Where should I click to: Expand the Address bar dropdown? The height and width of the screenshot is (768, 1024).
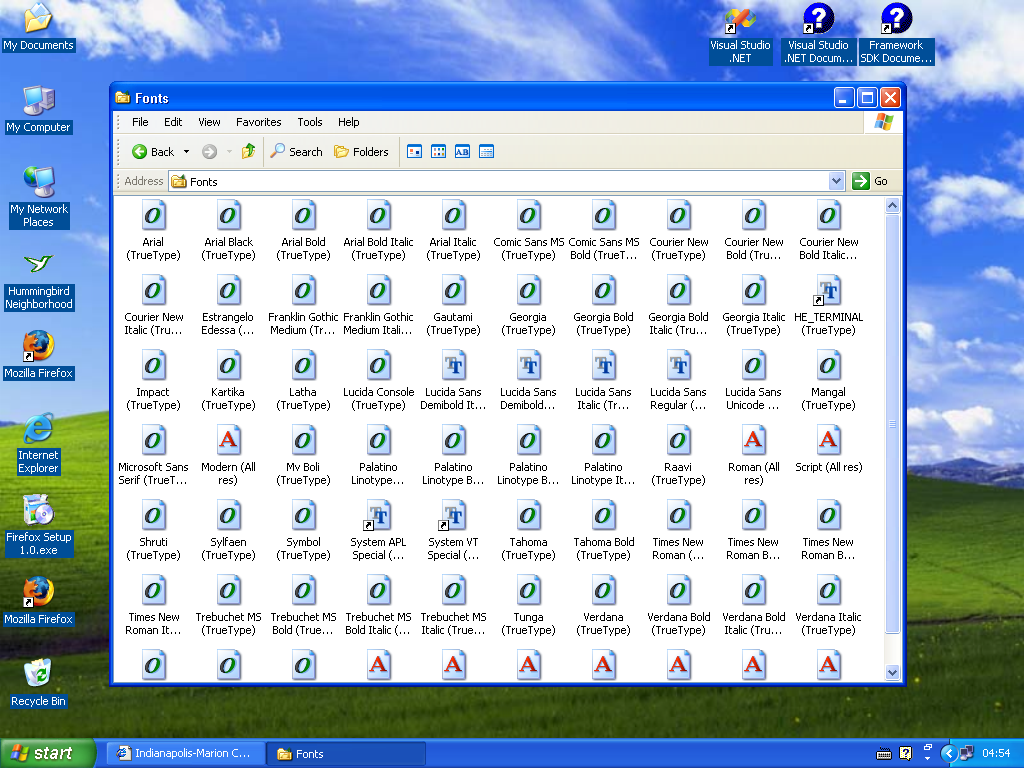(836, 182)
